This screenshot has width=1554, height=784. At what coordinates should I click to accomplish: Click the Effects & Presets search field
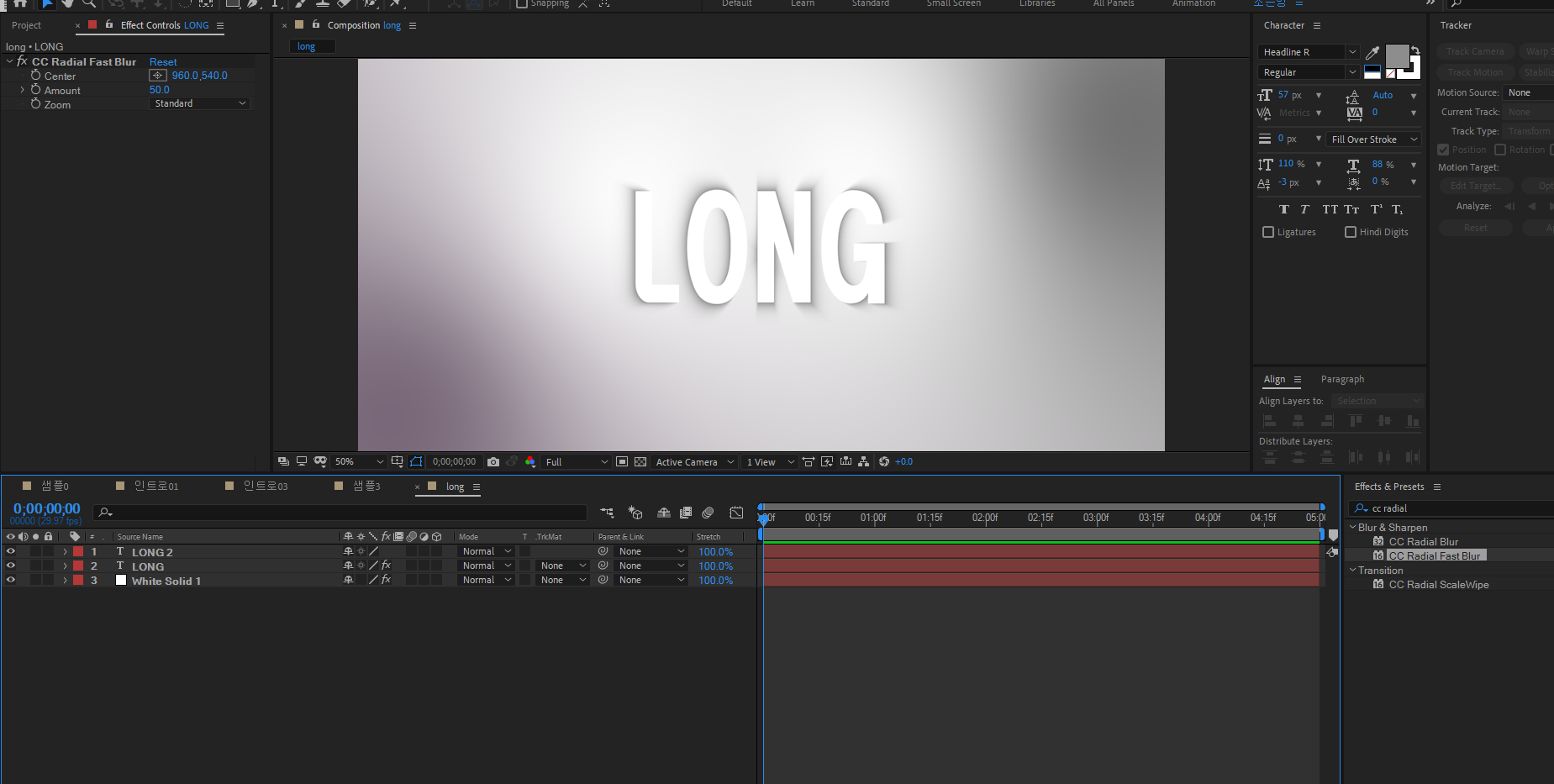click(x=1451, y=508)
